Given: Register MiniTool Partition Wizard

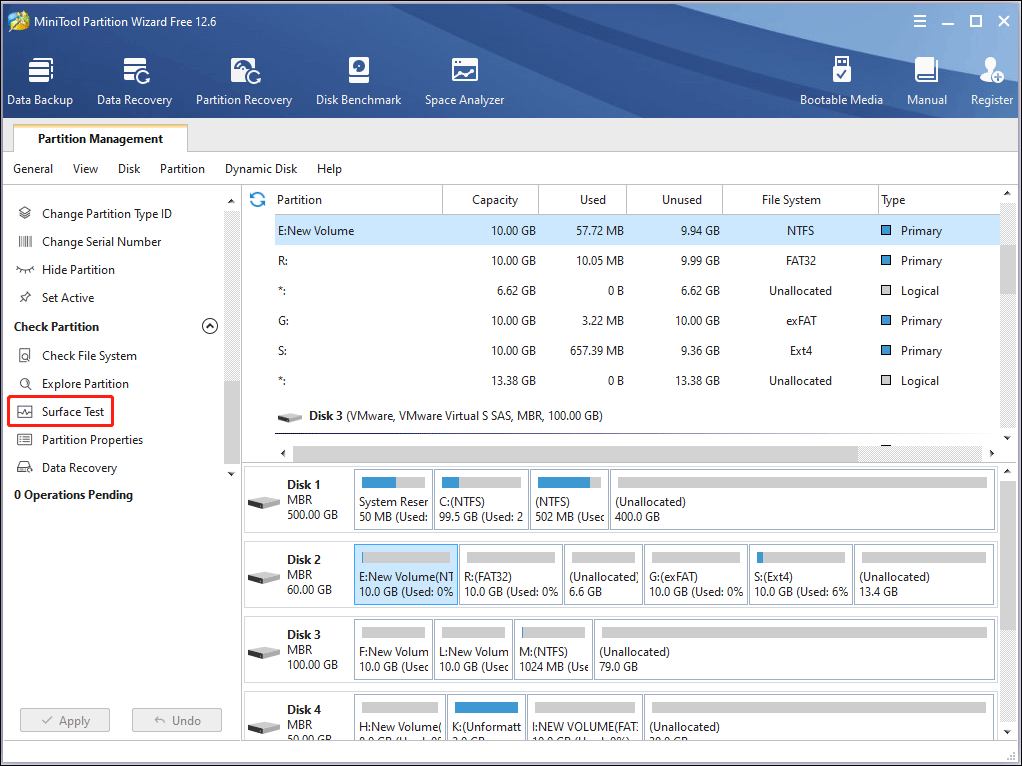Looking at the screenshot, I should click(991, 80).
